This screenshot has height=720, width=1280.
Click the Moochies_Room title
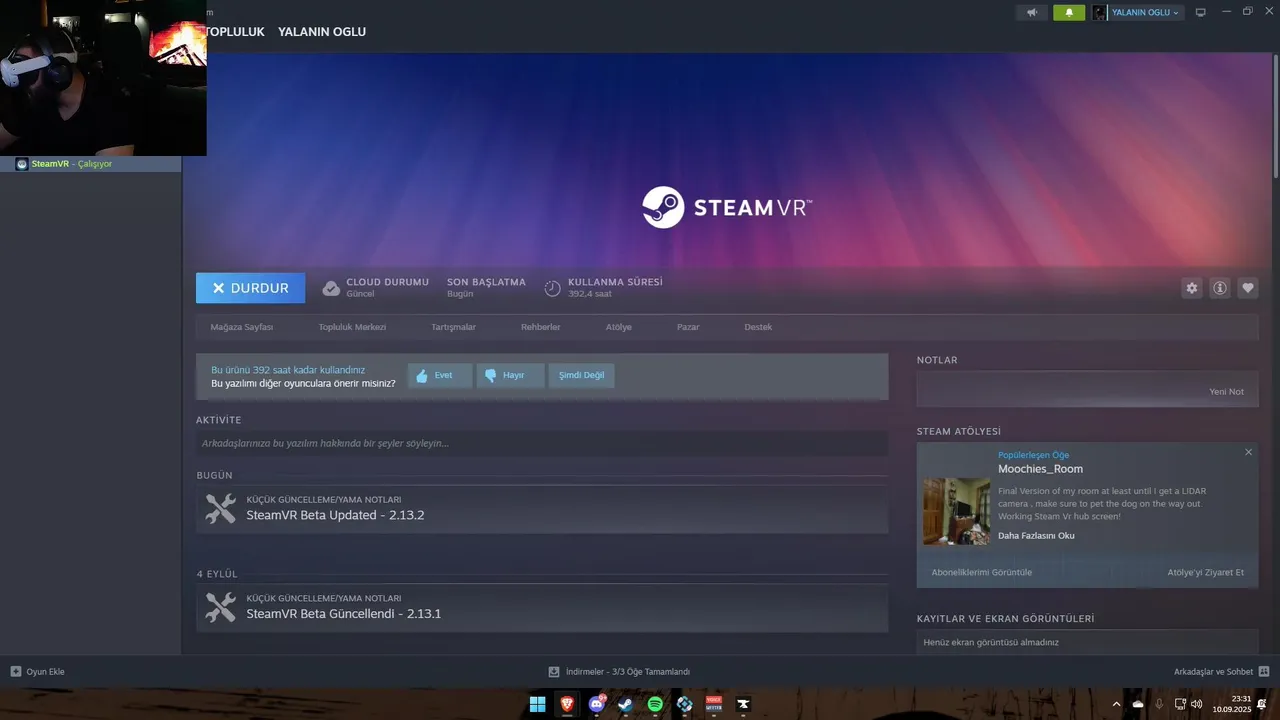pos(1040,469)
